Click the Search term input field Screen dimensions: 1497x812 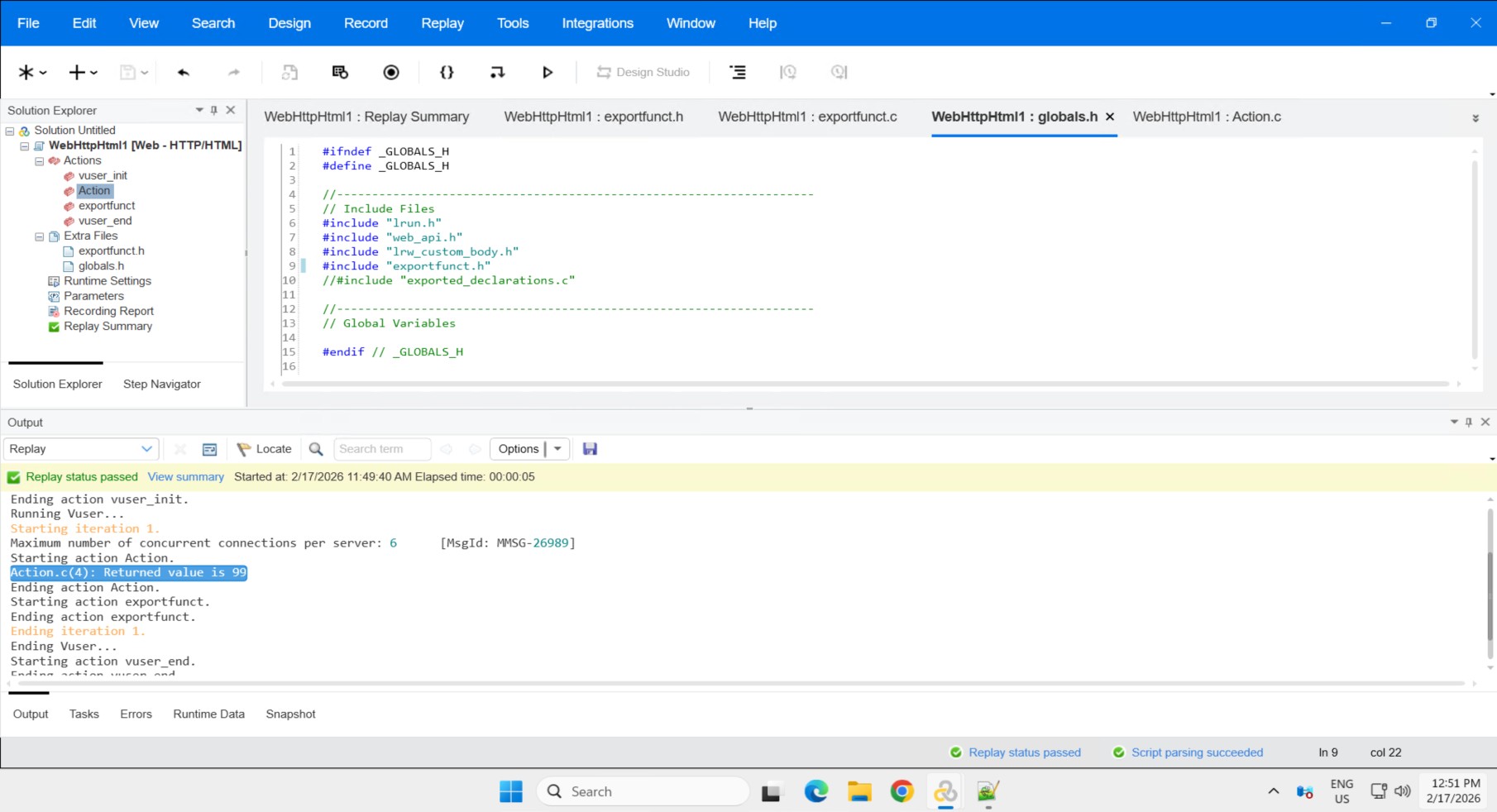(383, 449)
